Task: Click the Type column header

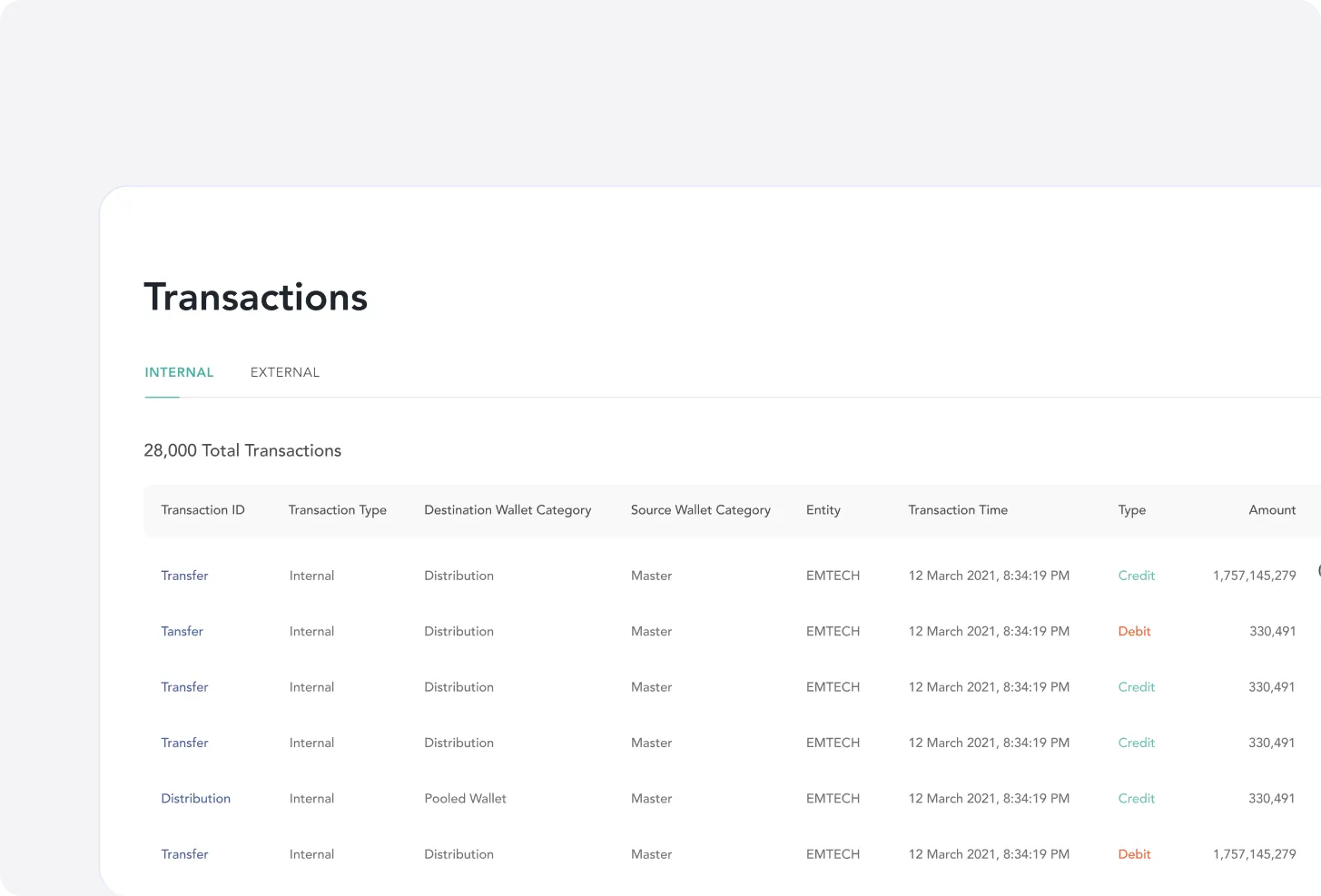Action: click(x=1131, y=510)
